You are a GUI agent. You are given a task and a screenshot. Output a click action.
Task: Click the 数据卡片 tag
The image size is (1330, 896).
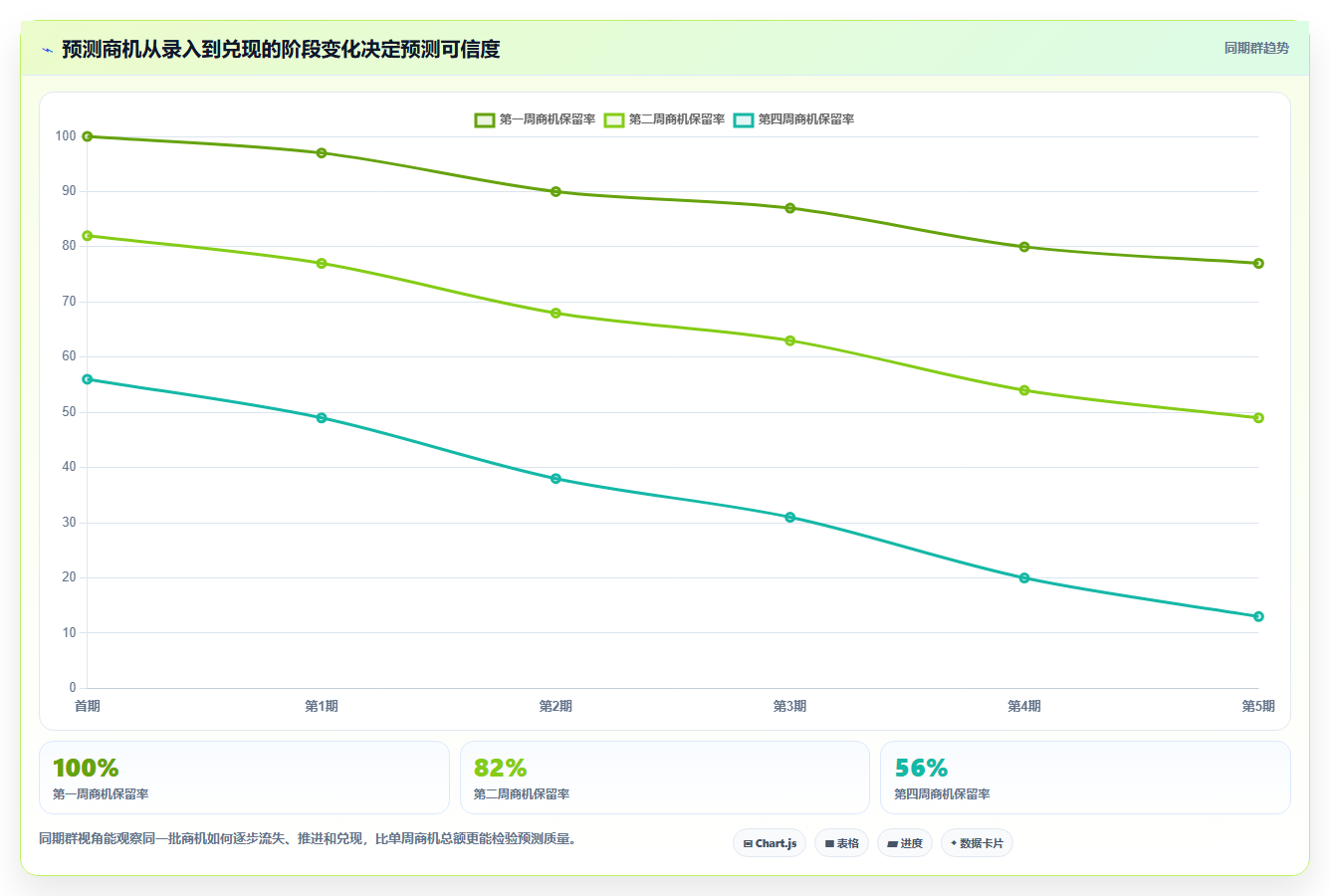pyautogui.click(x=977, y=843)
